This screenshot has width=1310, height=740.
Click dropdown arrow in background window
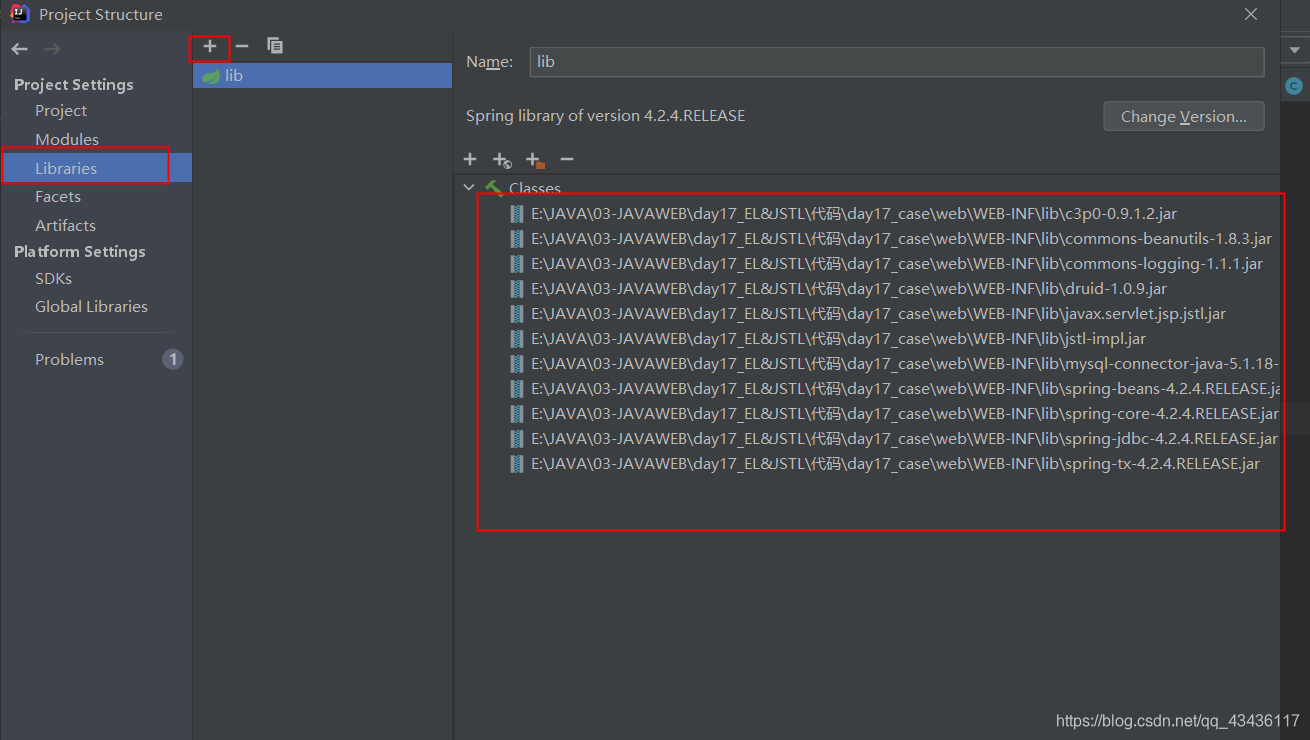tap(1295, 50)
